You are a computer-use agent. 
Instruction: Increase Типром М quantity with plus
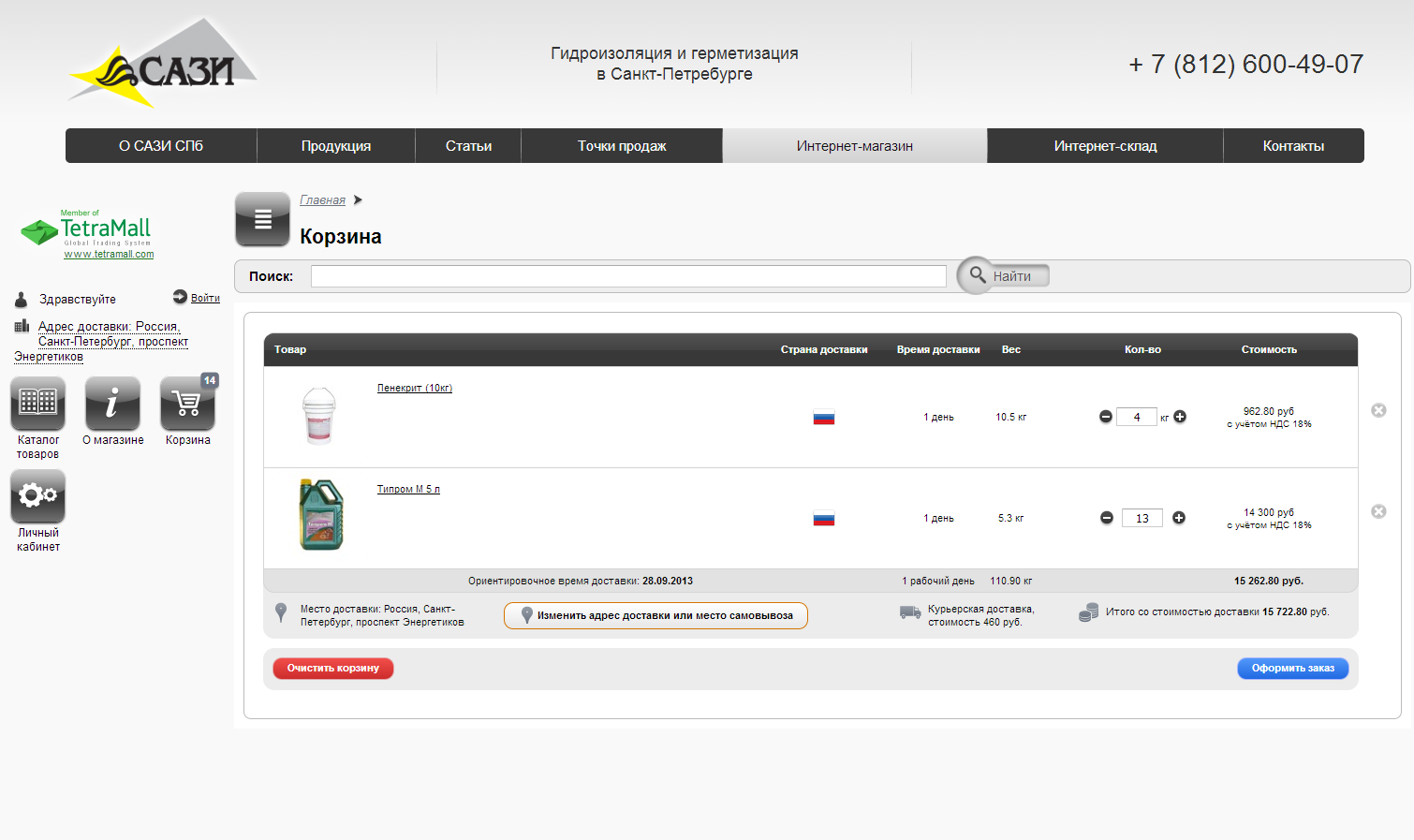[x=1179, y=518]
